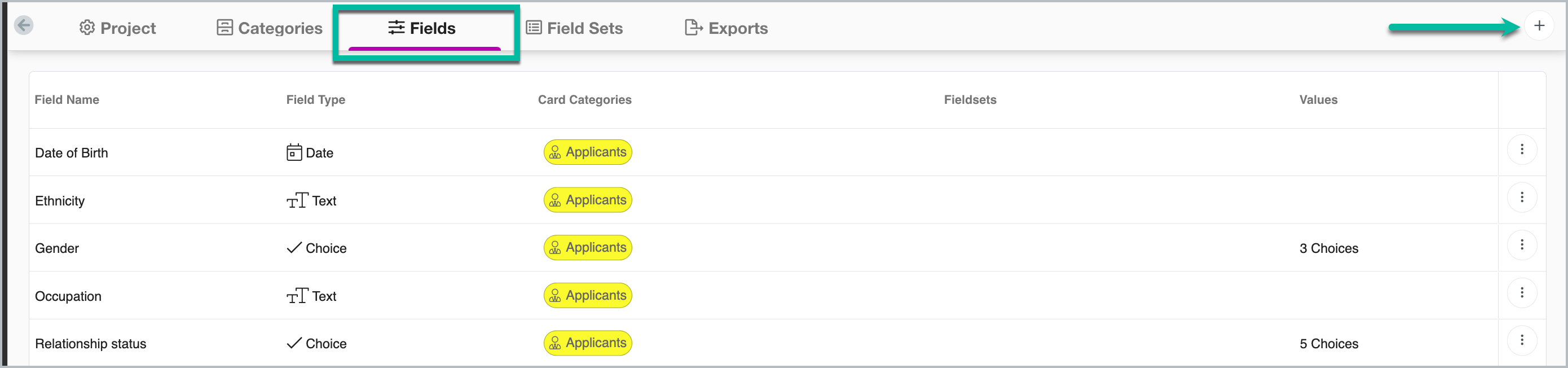Switch to the Categories tab
The image size is (1568, 368).
pos(270,28)
